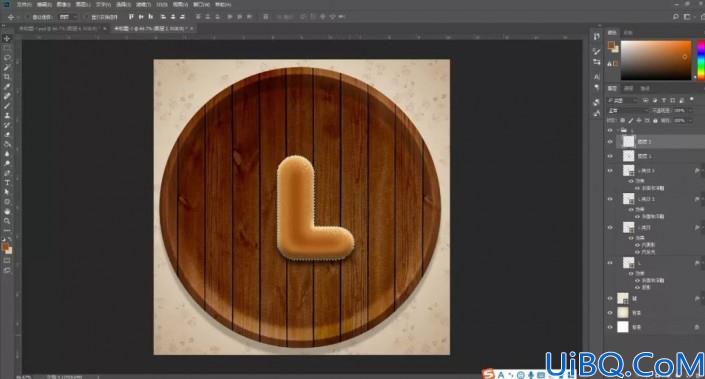Toggle show transform controls checkbox
Image resolution: width=705 pixels, height=379 pixels.
[x=87, y=17]
